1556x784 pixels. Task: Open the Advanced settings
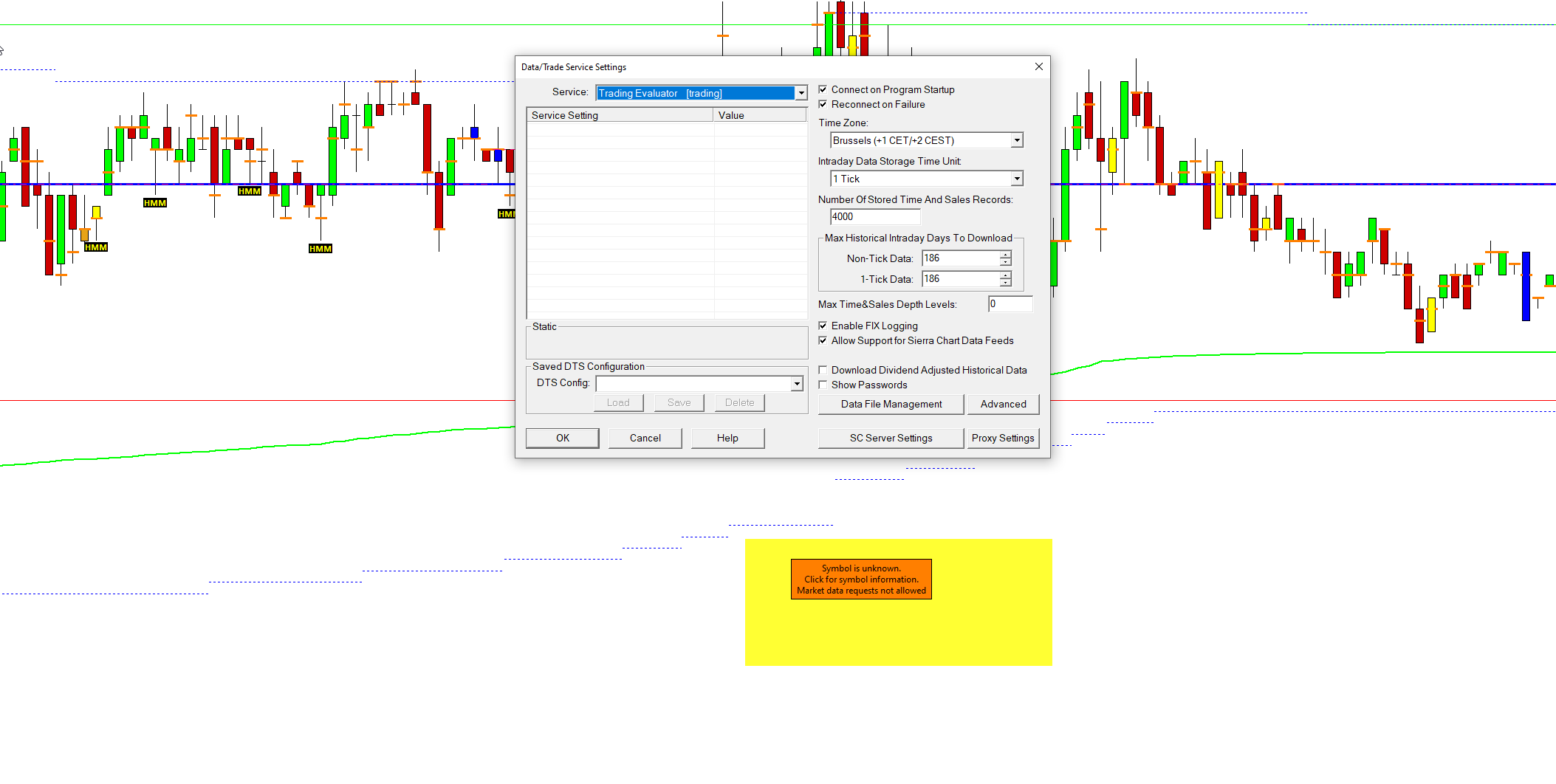pos(1003,404)
